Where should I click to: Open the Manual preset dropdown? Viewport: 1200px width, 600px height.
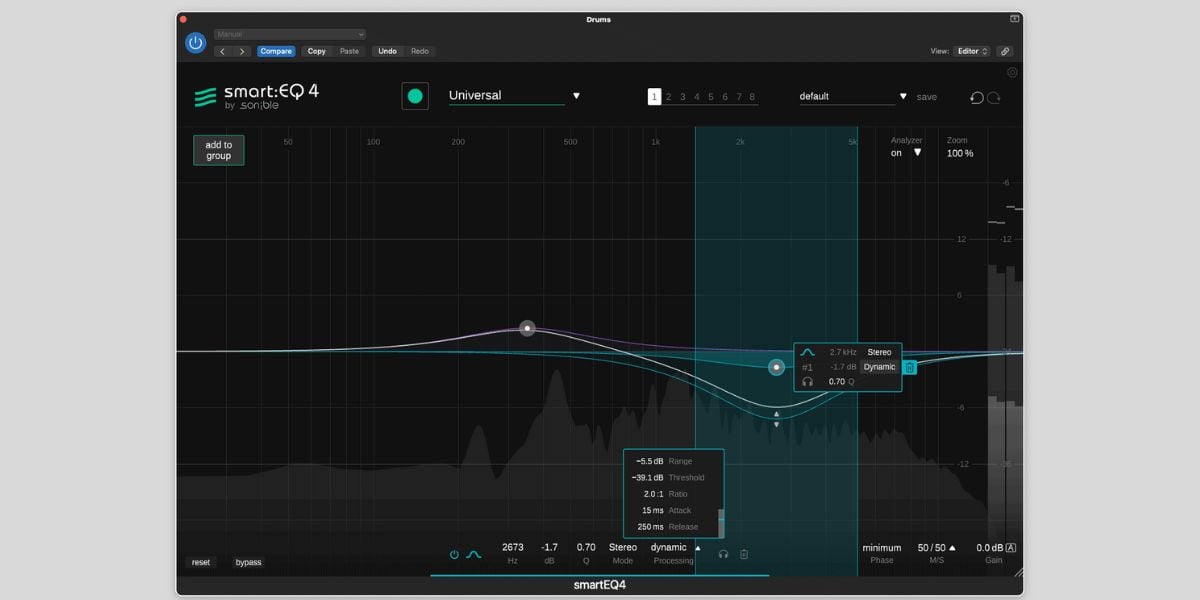[x=290, y=34]
